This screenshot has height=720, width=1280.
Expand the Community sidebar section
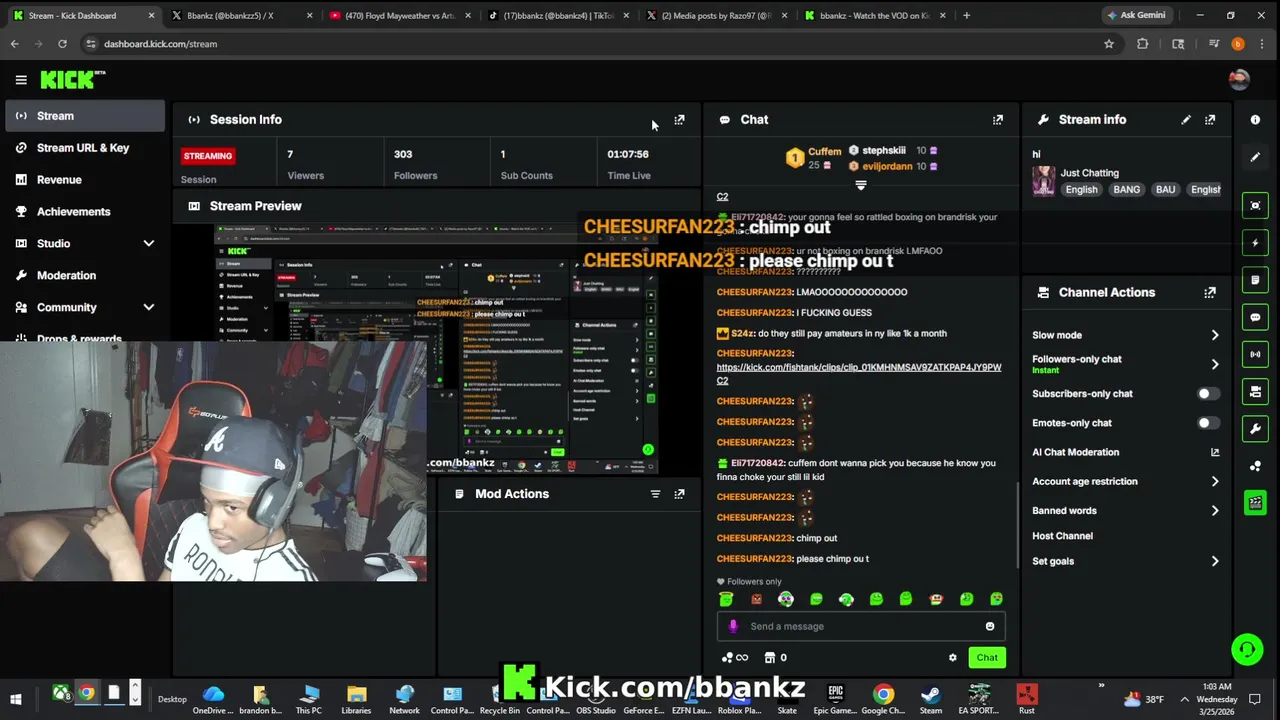[148, 308]
